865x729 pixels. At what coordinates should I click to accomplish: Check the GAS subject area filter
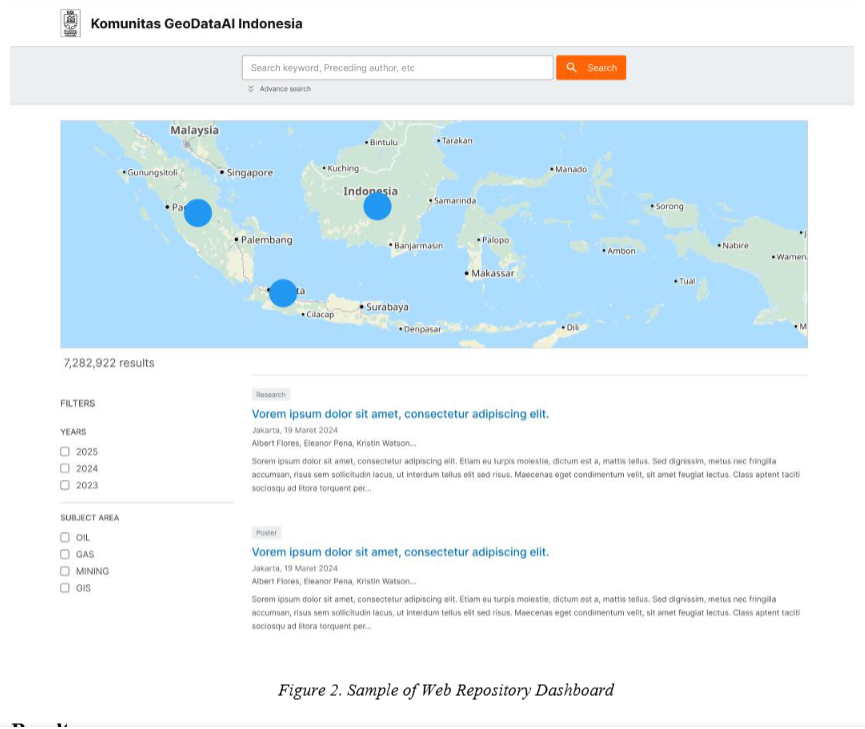click(65, 553)
